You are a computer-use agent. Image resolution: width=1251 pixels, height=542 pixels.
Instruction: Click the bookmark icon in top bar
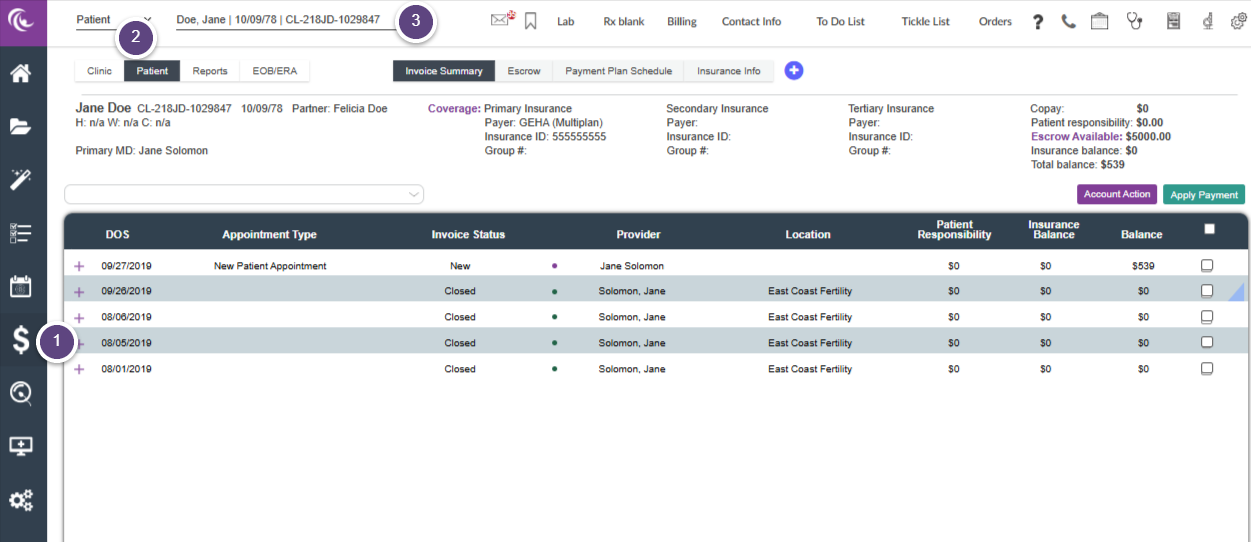(530, 21)
